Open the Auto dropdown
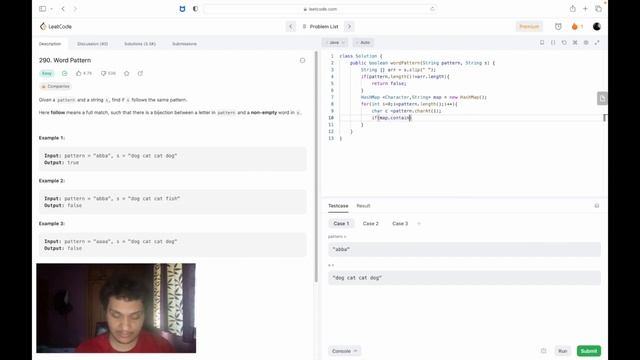Viewport: 640px width, 360px height. pyautogui.click(x=363, y=42)
